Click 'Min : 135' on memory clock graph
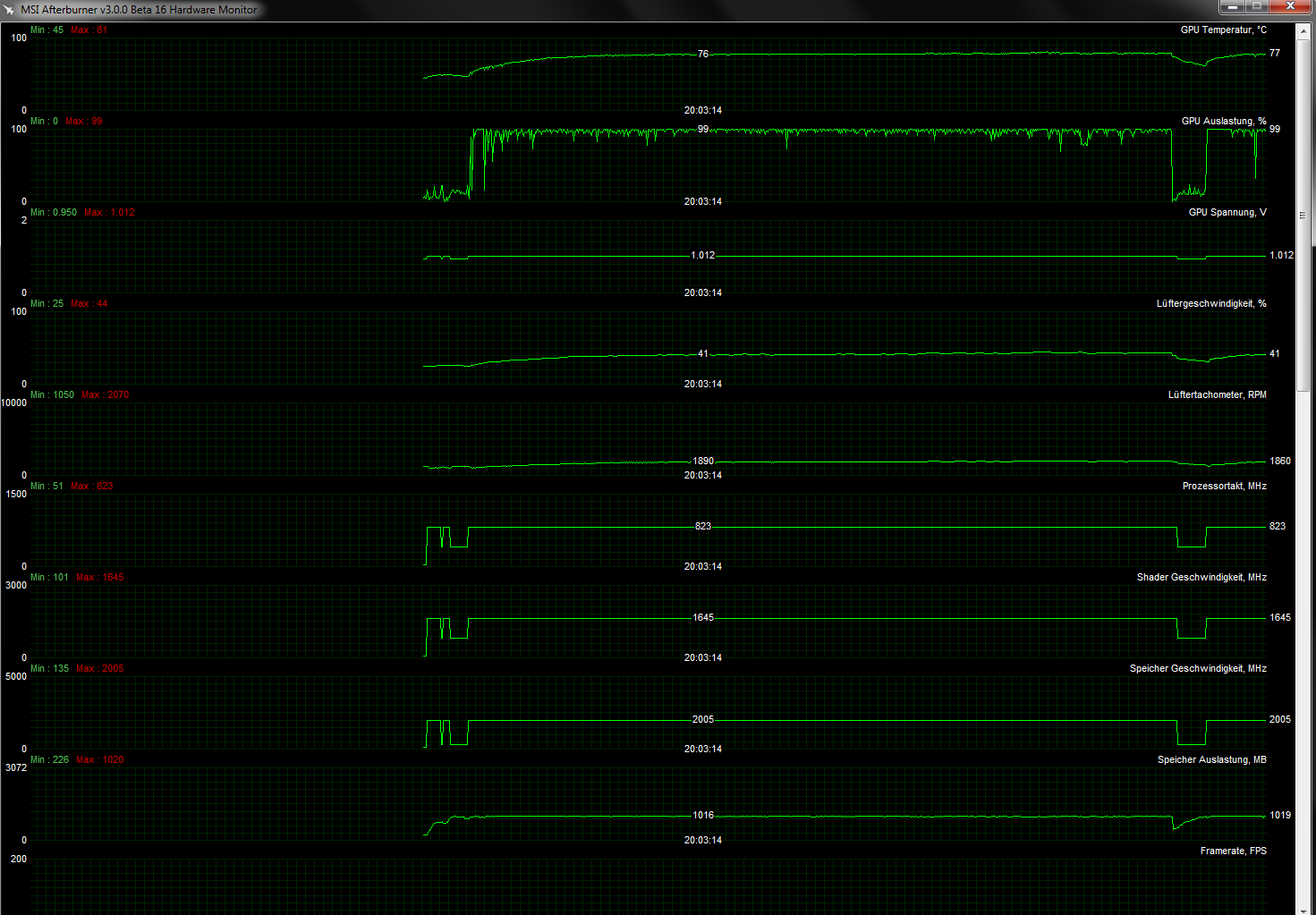Viewport: 1316px width, 915px height. [x=49, y=668]
